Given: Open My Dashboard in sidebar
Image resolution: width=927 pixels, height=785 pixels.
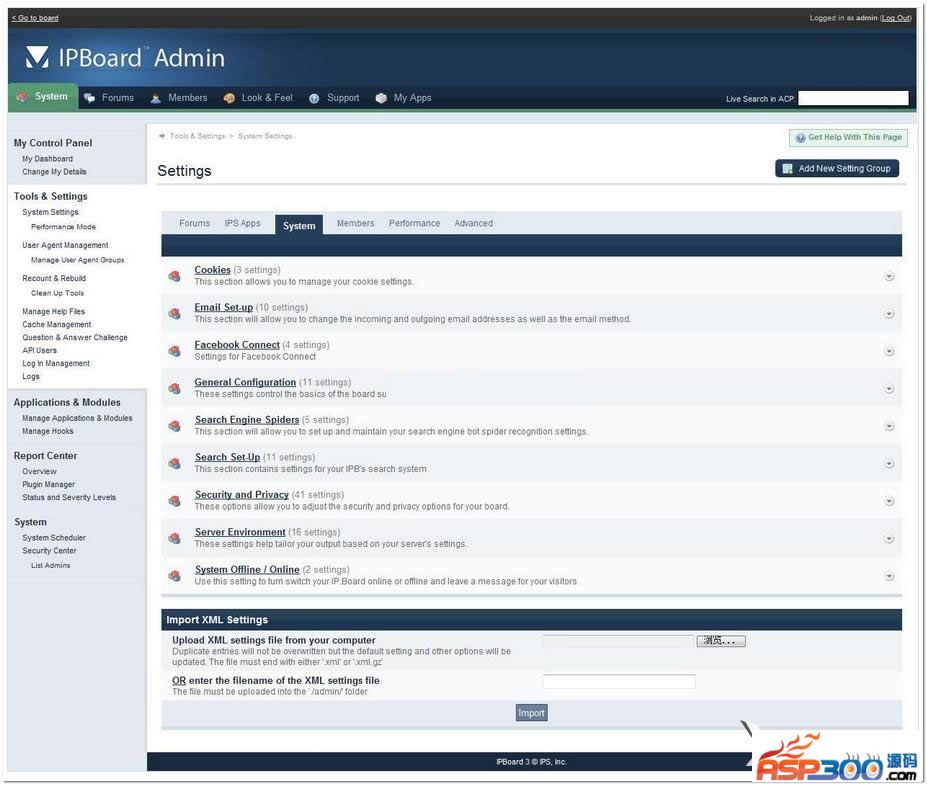Looking at the screenshot, I should click(x=47, y=159).
